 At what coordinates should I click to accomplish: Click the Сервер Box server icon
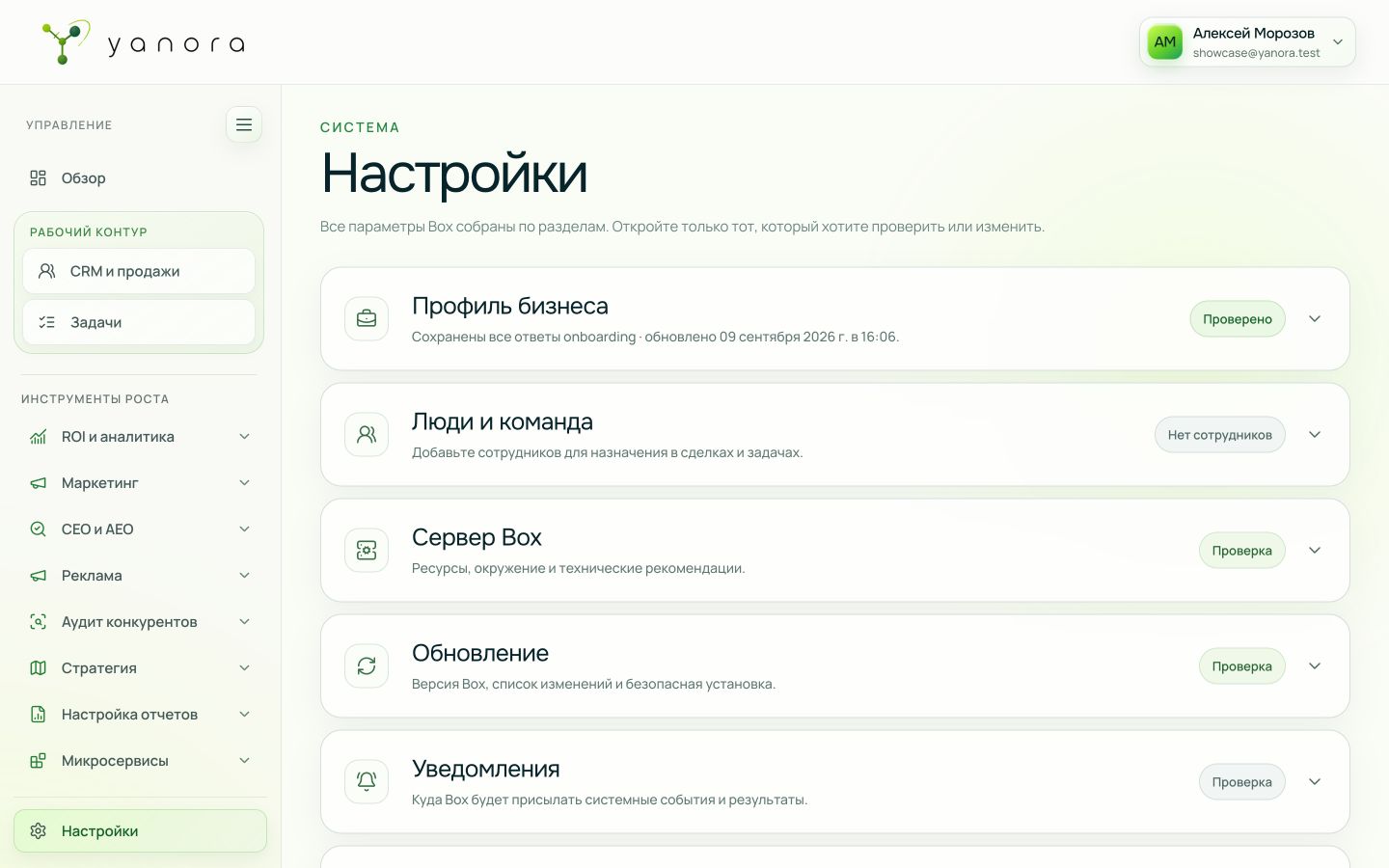point(367,551)
